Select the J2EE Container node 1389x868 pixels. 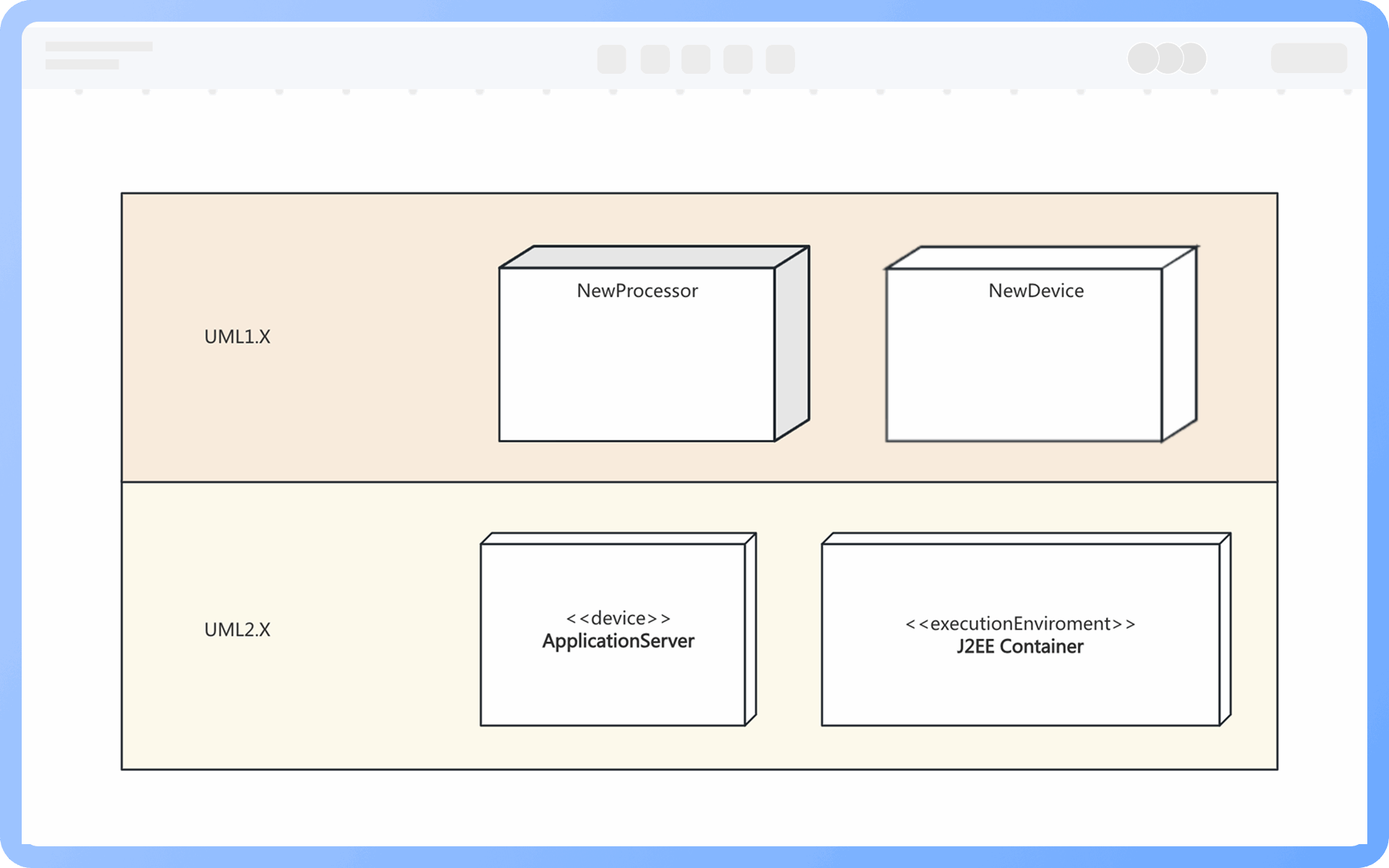point(1026,629)
